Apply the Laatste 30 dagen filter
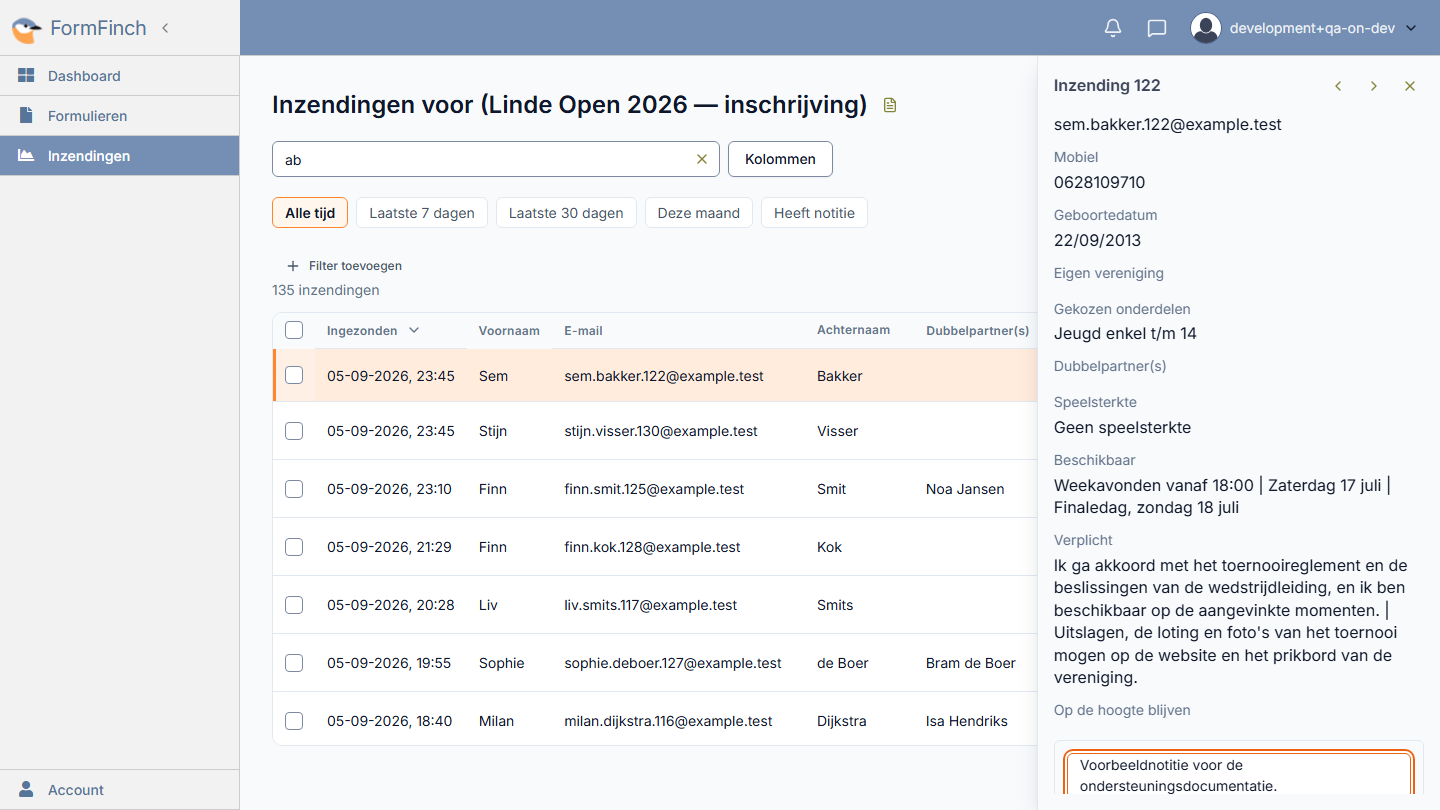1440x810 pixels. [x=566, y=213]
